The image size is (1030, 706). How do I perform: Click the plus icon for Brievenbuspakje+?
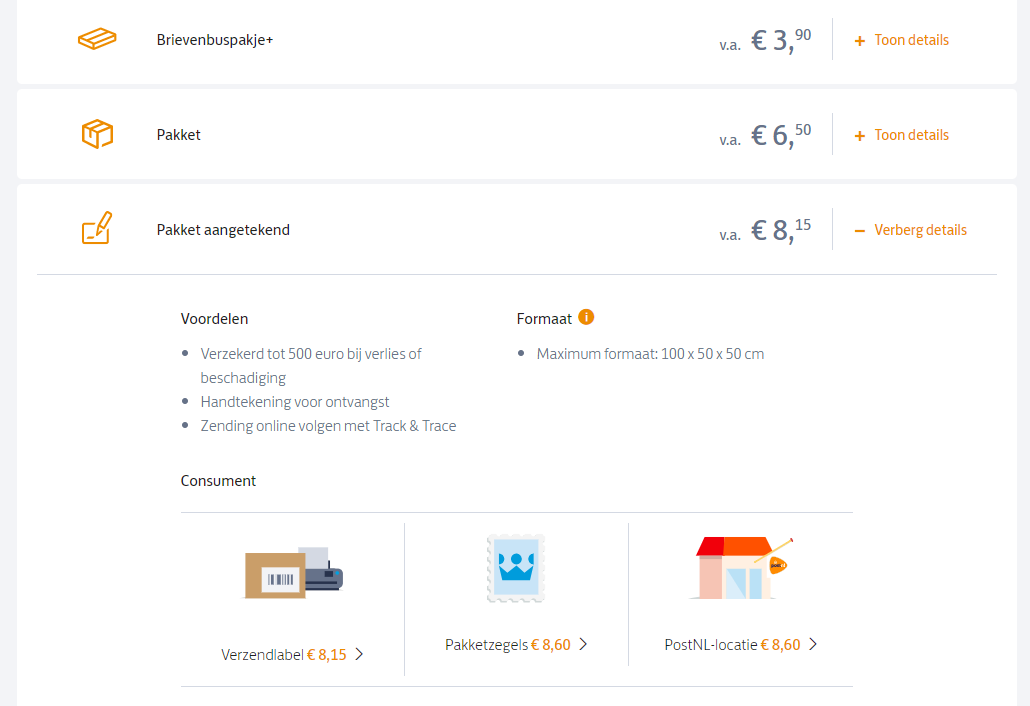pyautogui.click(x=859, y=41)
